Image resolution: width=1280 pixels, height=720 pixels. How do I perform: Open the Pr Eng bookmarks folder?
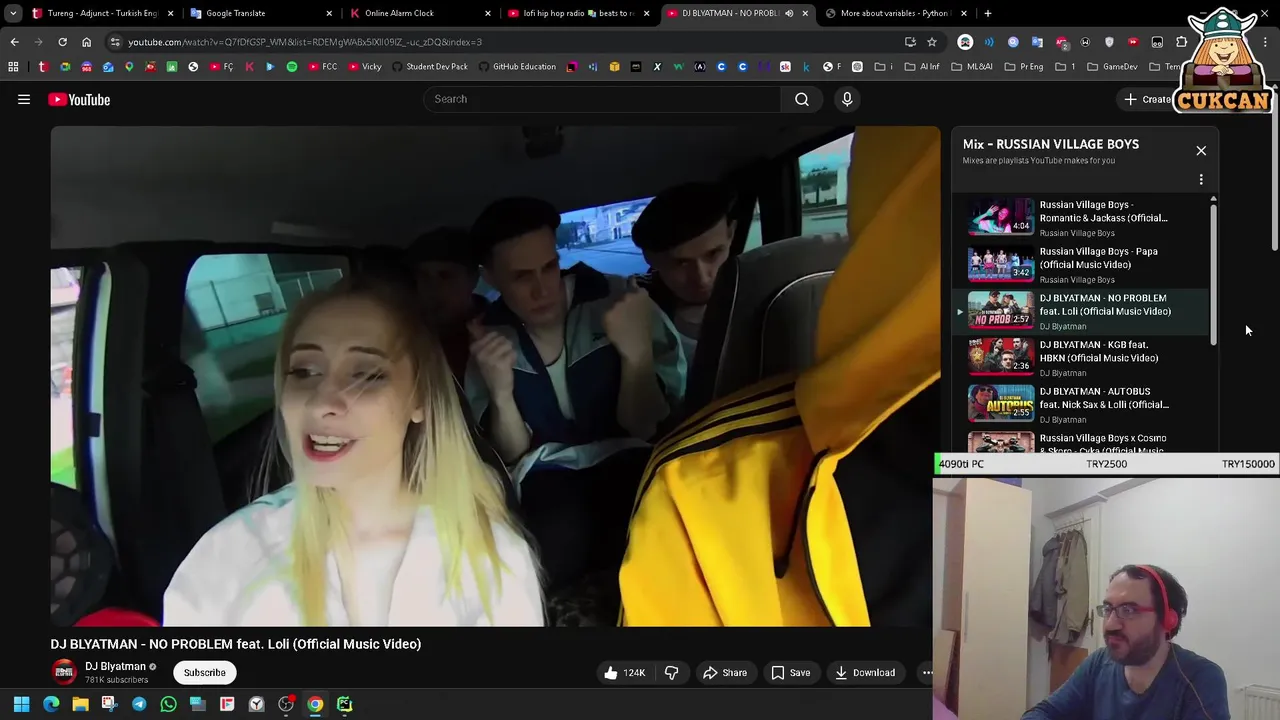pos(1024,67)
